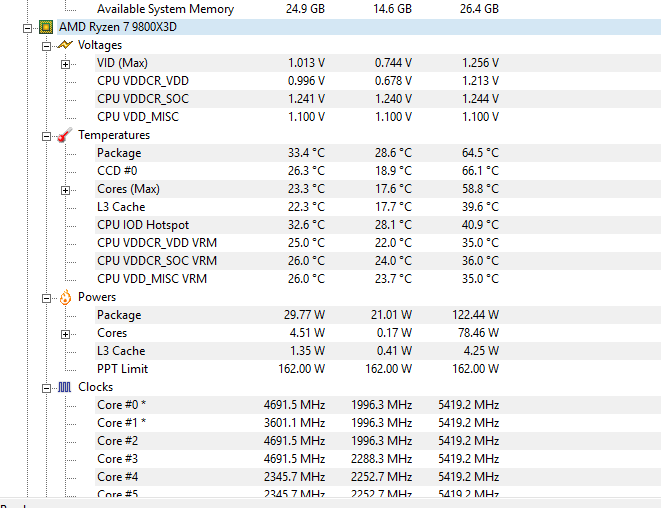Click the 24.9 GB available memory value
The width and height of the screenshot is (661, 508).
[x=306, y=9]
